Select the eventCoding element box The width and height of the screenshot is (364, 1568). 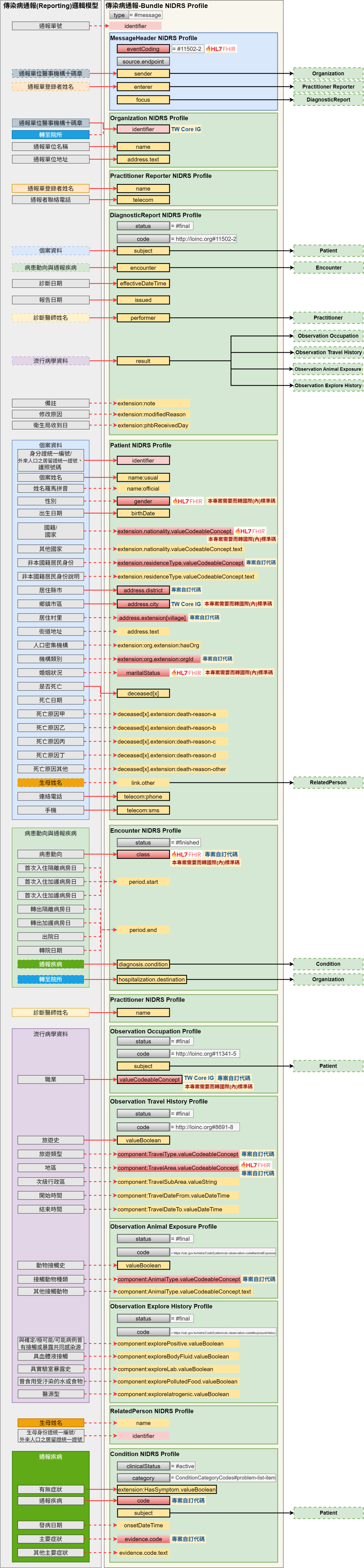pyautogui.click(x=143, y=49)
